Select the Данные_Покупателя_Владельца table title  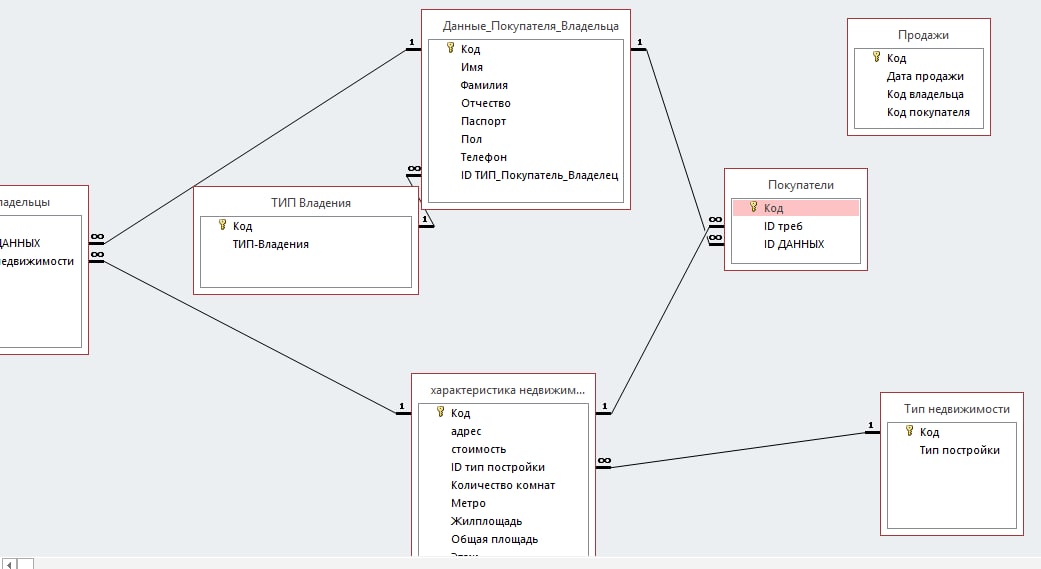coord(530,26)
